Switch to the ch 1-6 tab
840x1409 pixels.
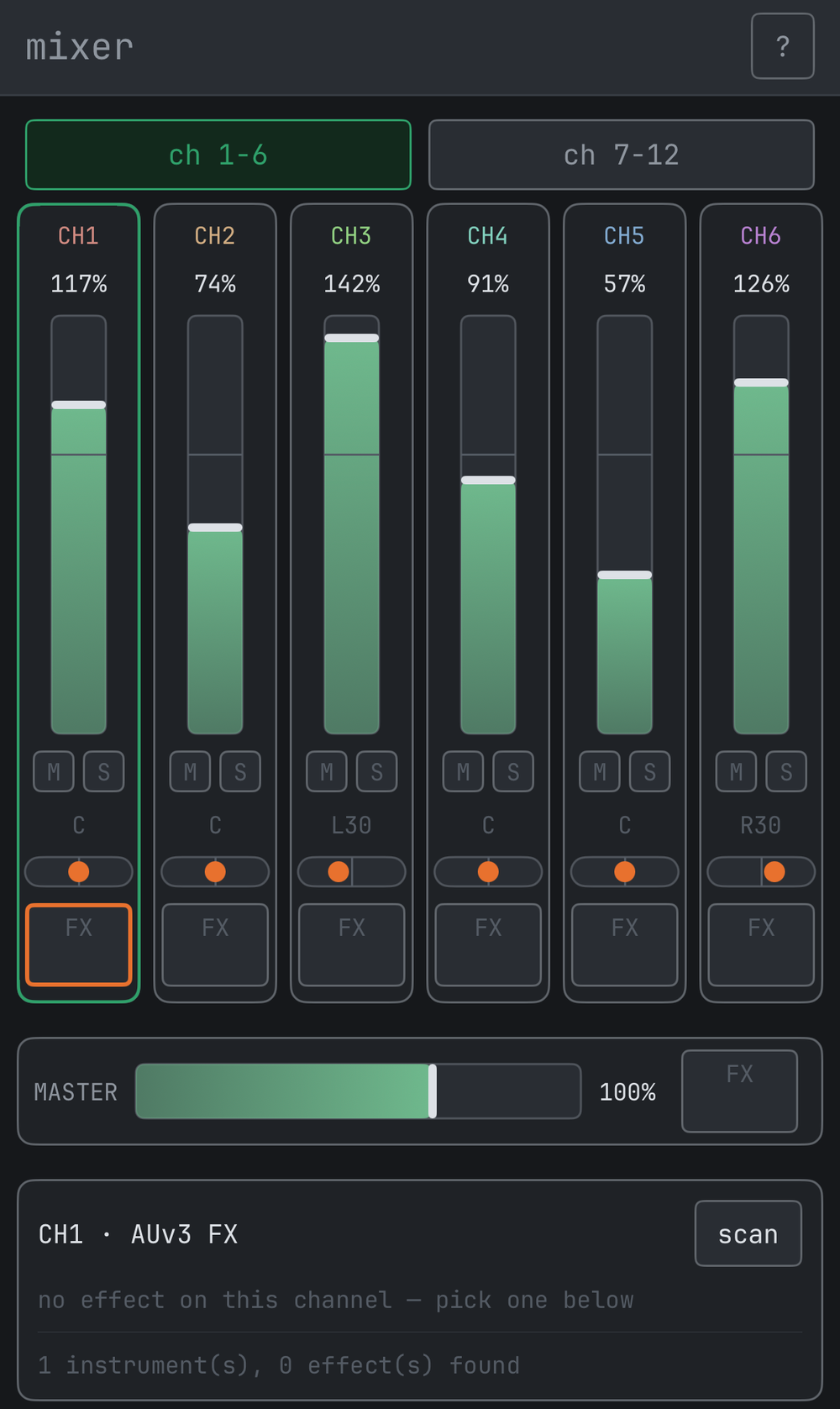point(218,155)
